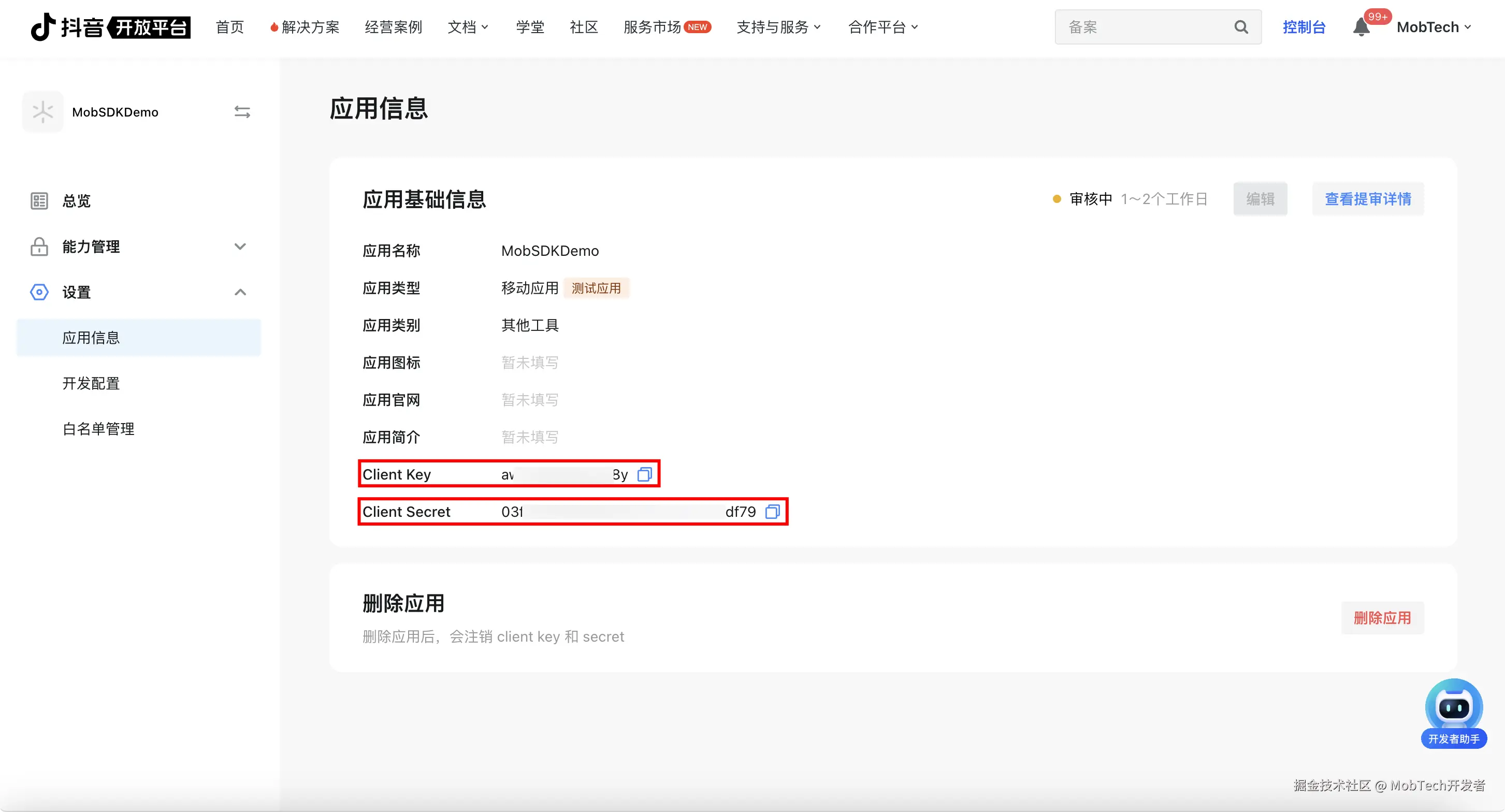This screenshot has height=812, width=1505.
Task: Open 学堂 in top navigation
Action: pyautogui.click(x=530, y=27)
